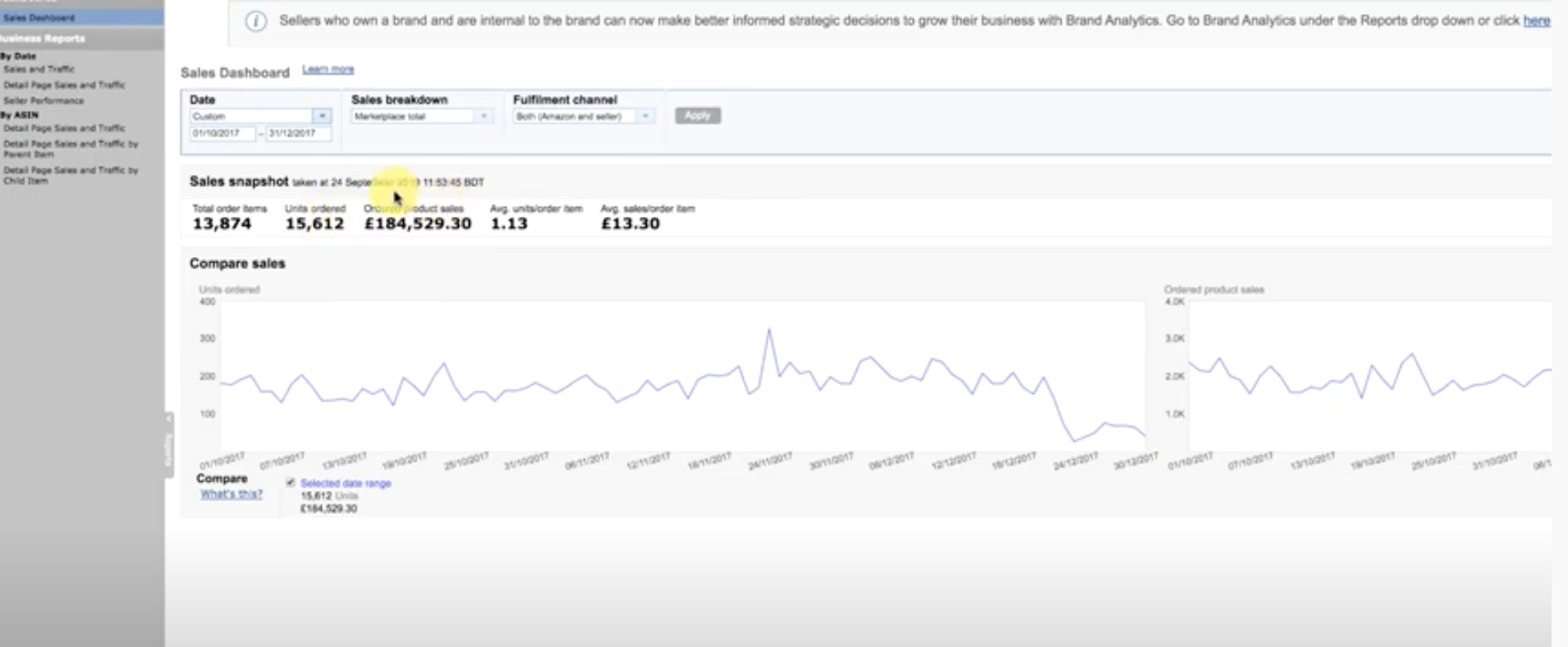The height and width of the screenshot is (647, 1568).
Task: Open Detail Page Sales and Traffic by Parent Item
Action: tap(71, 149)
